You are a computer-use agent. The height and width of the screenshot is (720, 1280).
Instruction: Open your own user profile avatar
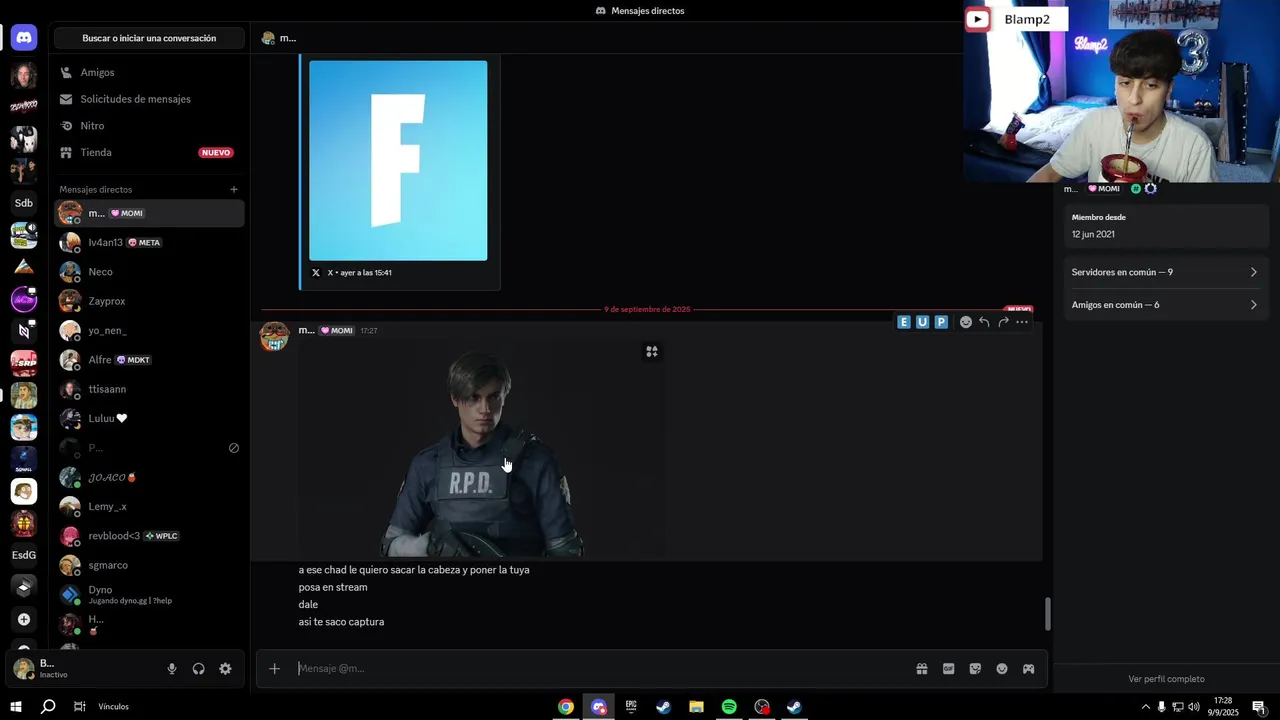pyautogui.click(x=24, y=668)
